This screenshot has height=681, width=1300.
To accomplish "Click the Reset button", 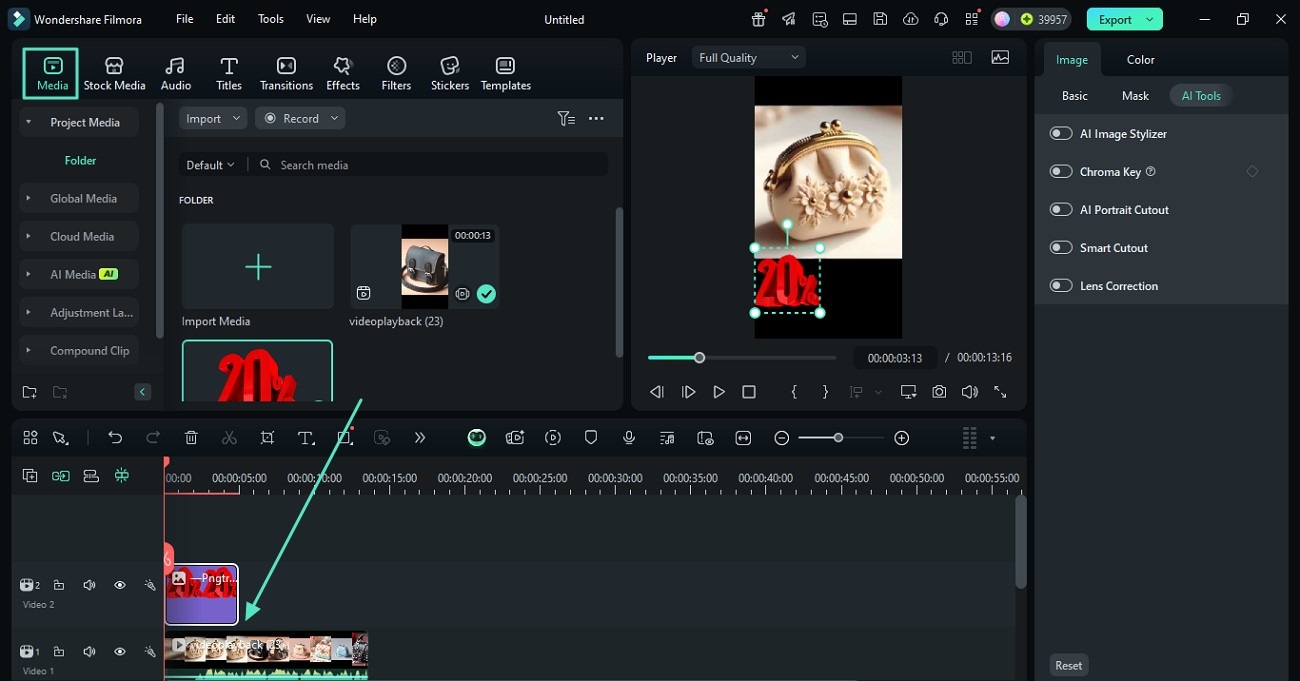I will tap(1068, 665).
